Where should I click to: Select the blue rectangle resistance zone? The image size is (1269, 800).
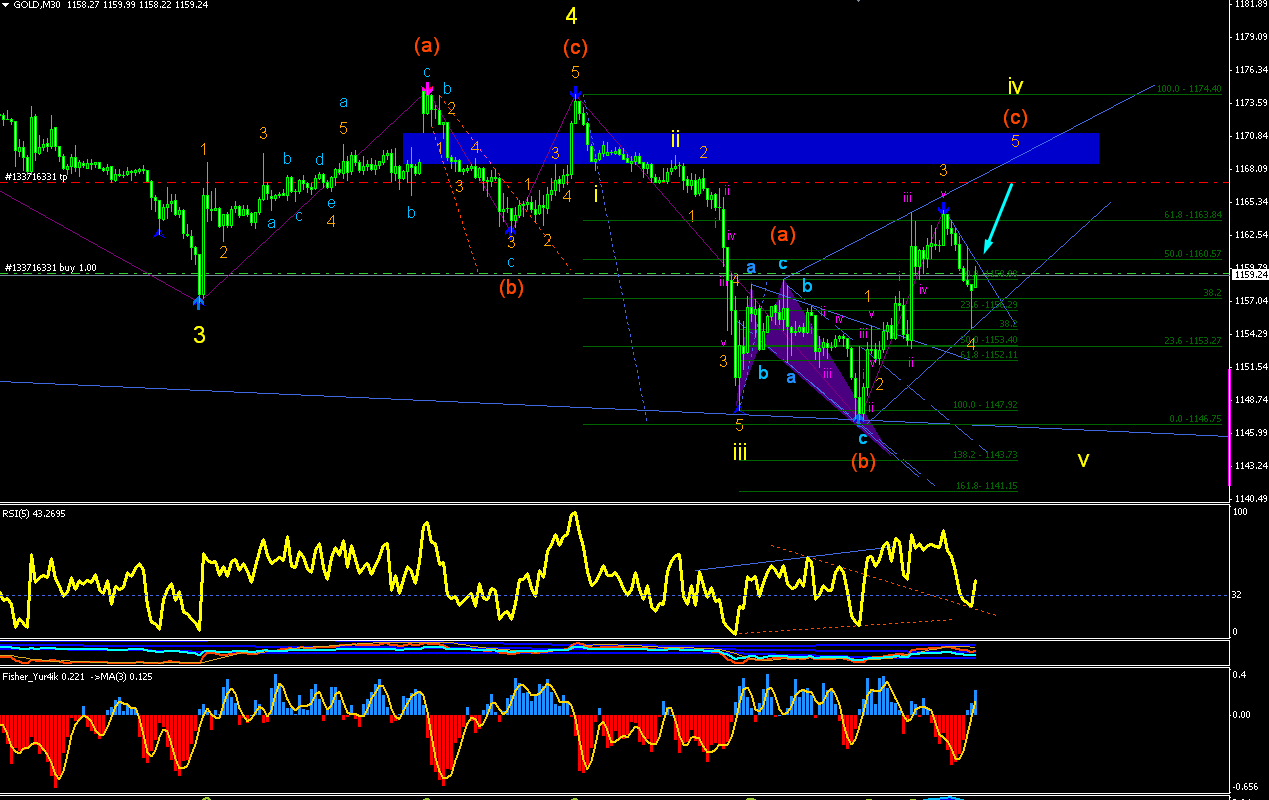click(x=751, y=148)
